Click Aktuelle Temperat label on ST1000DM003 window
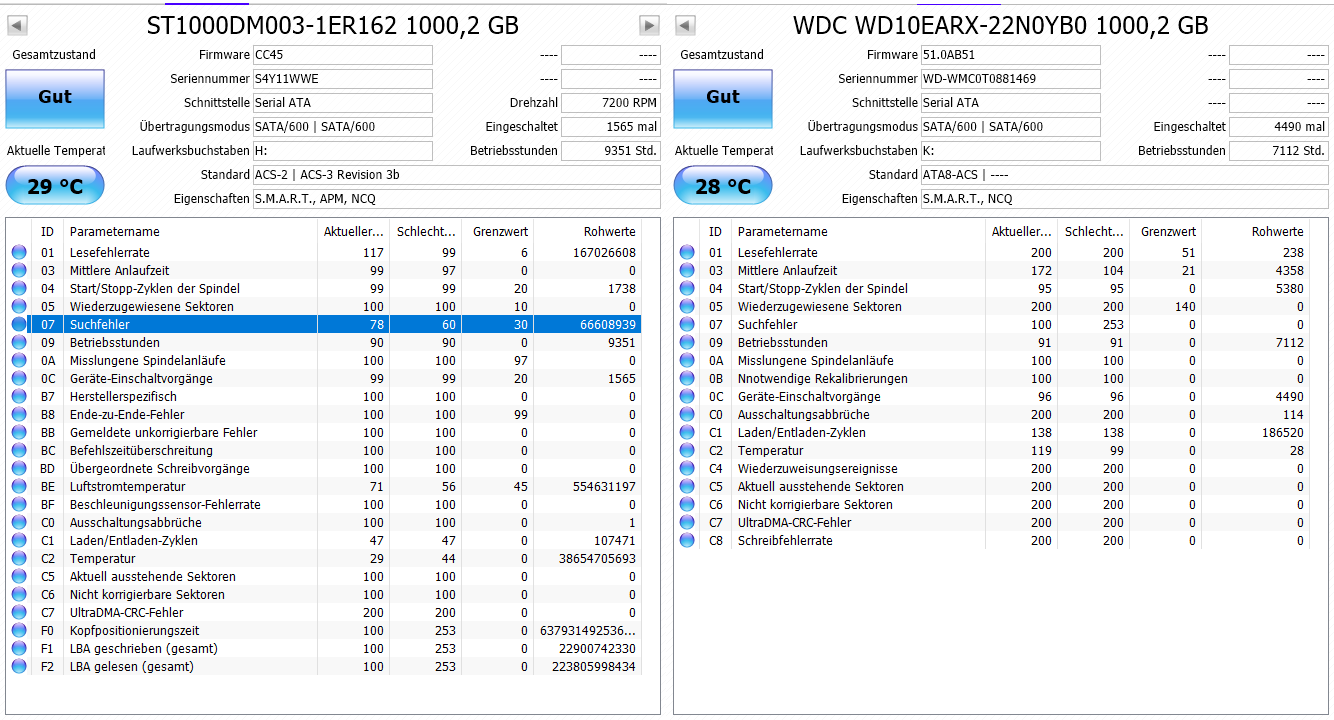The width and height of the screenshot is (1334, 720). [56, 150]
